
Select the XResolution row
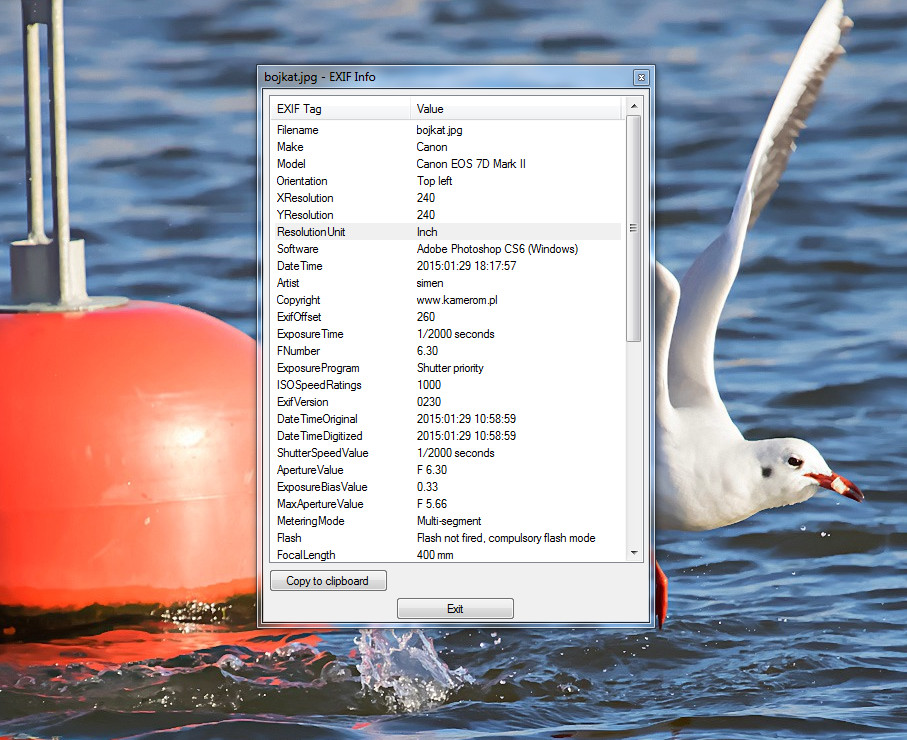446,198
